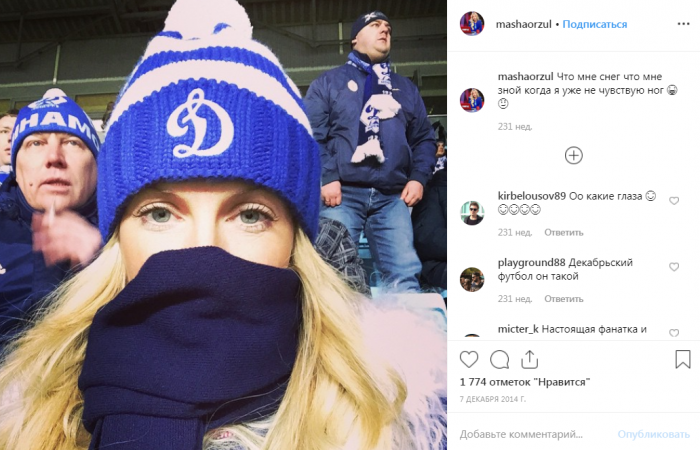Screen dimensions: 700x450
Task: Open the comment bubble icon
Action: click(500, 359)
